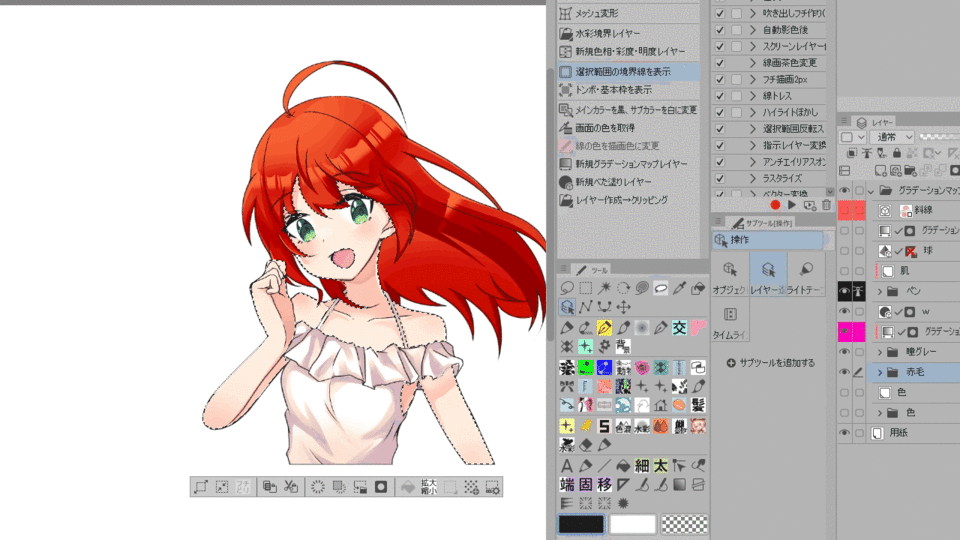Select the black main color swatch
Viewport: 960px width, 540px height.
tap(581, 524)
